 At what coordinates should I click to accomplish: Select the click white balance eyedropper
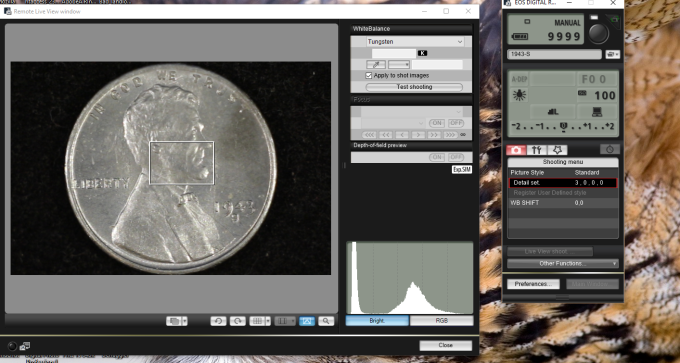[x=376, y=65]
